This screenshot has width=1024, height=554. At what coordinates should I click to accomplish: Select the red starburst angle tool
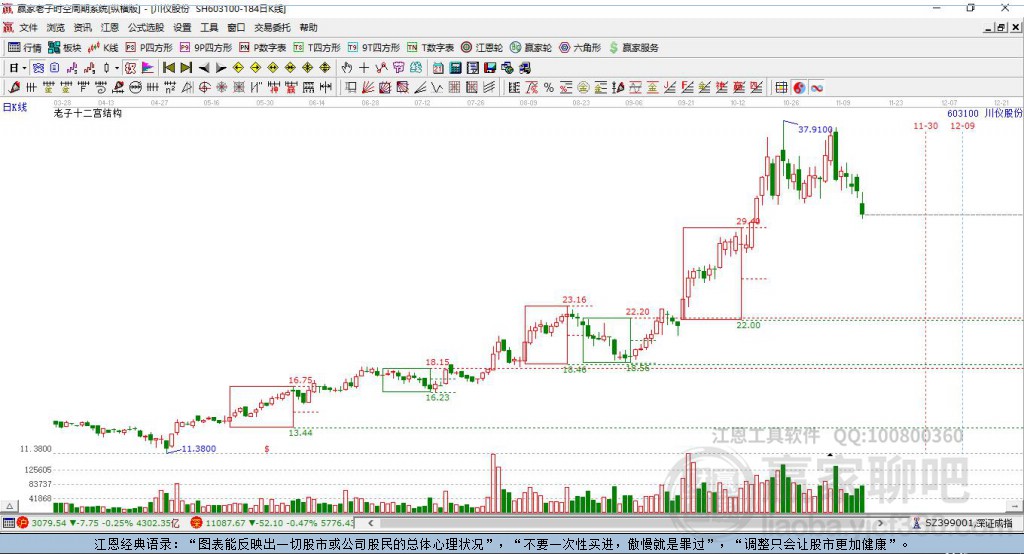tap(221, 88)
